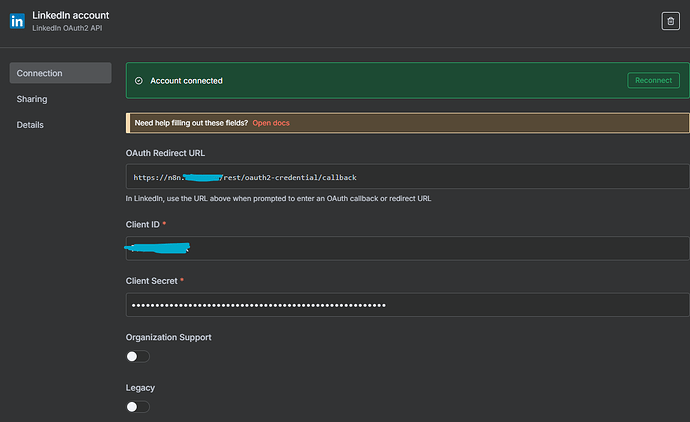This screenshot has height=422, width=690.
Task: Click the green Account connected banner text
Action: pyautogui.click(x=186, y=80)
